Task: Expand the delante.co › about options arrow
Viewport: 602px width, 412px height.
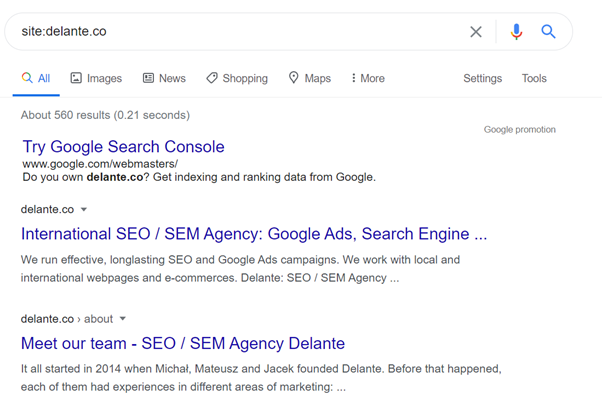Action: pyautogui.click(x=122, y=319)
